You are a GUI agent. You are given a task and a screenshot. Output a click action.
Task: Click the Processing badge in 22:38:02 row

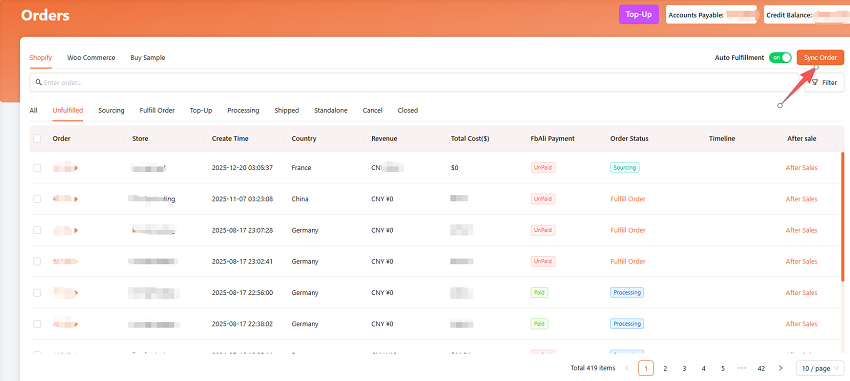point(627,324)
